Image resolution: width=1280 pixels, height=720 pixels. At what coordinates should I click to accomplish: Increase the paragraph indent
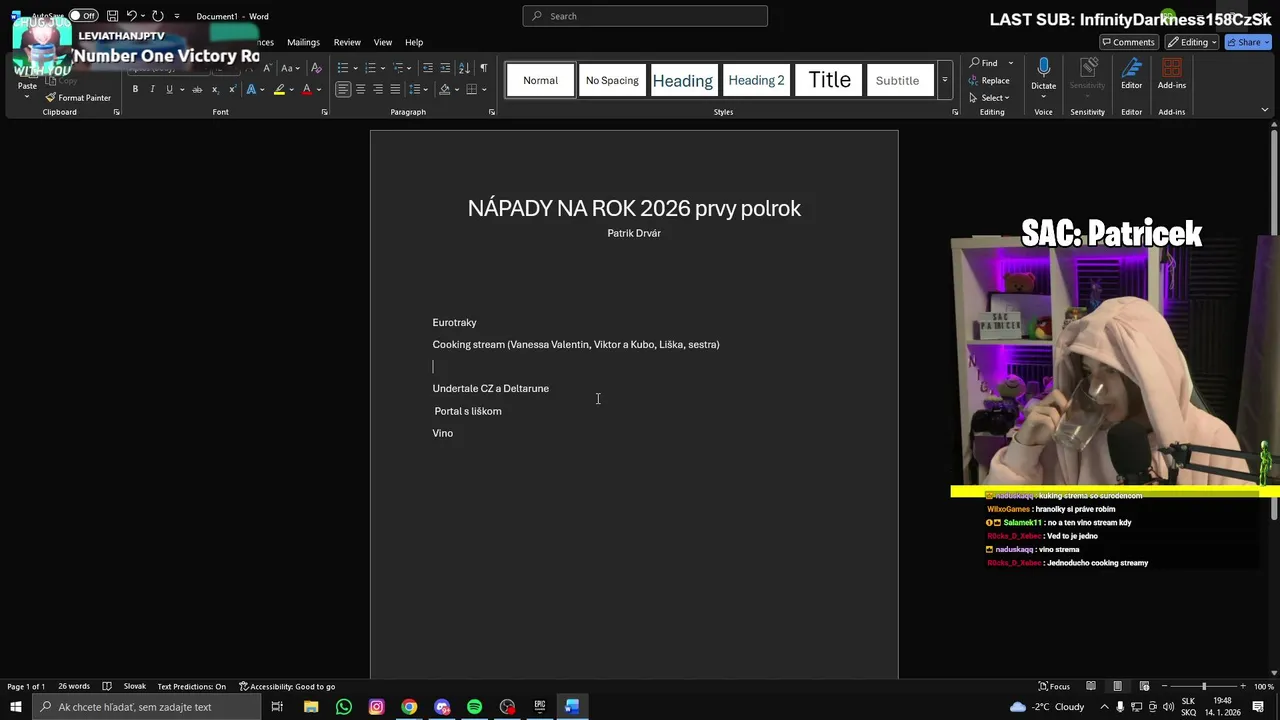pos(445,68)
